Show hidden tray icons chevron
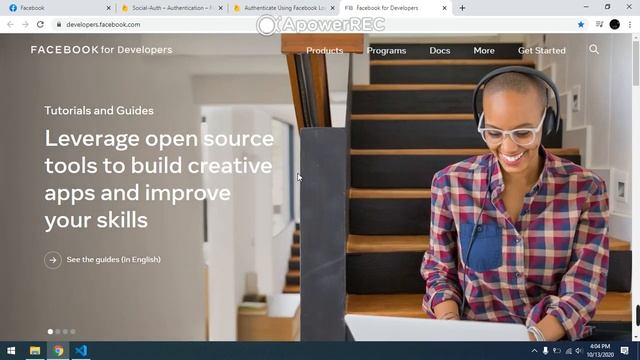Image resolution: width=640 pixels, height=360 pixels. 534,351
